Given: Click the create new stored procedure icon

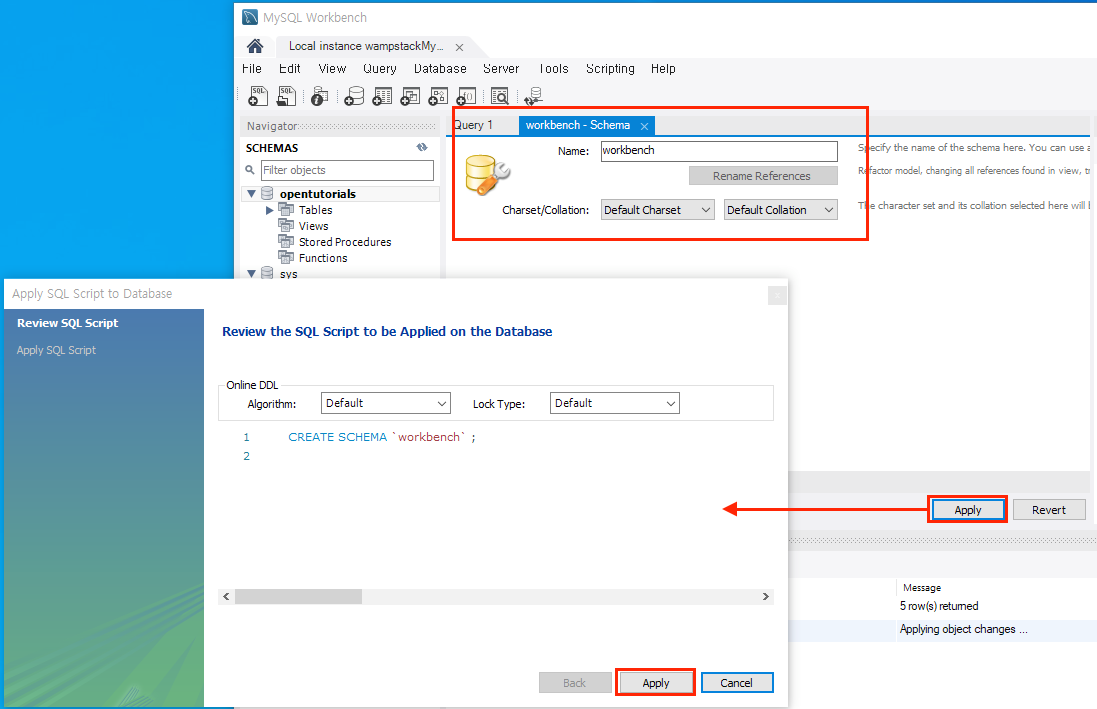Looking at the screenshot, I should [438, 96].
